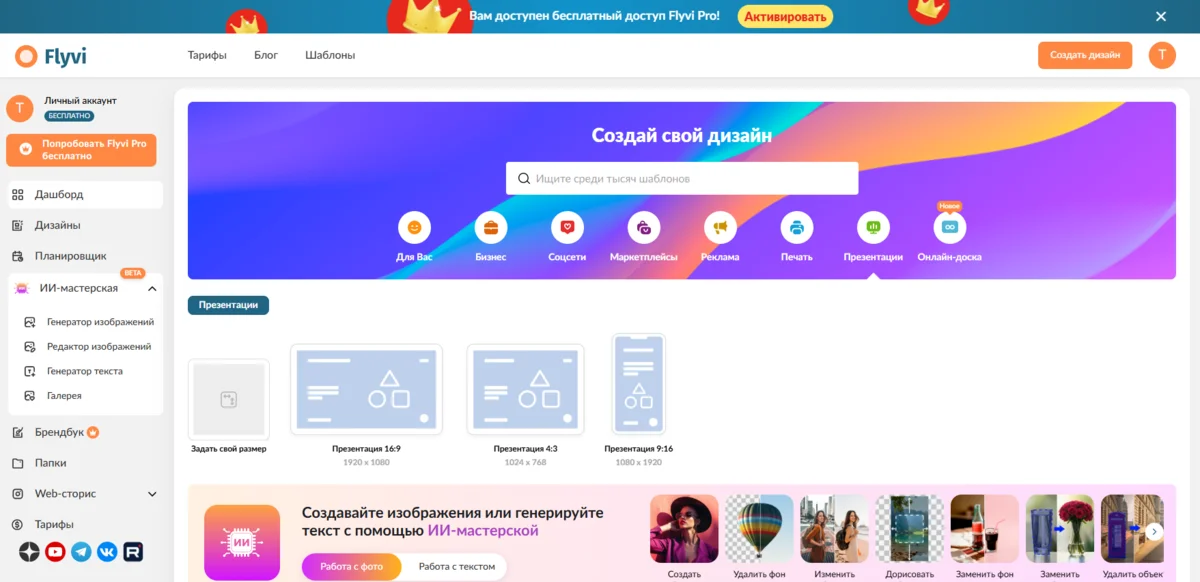Viewport: 1200px width, 582px height.
Task: Select the Бизнес briefcase icon
Action: click(x=491, y=228)
